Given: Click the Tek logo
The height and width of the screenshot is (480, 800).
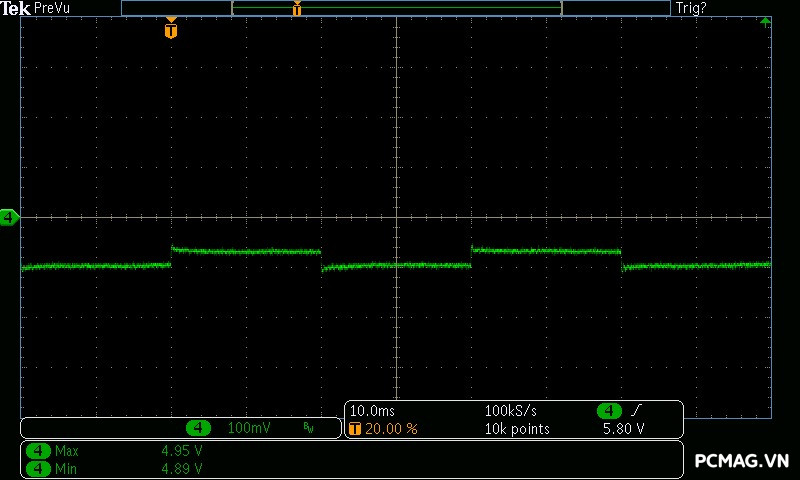Looking at the screenshot, I should 16,8.
